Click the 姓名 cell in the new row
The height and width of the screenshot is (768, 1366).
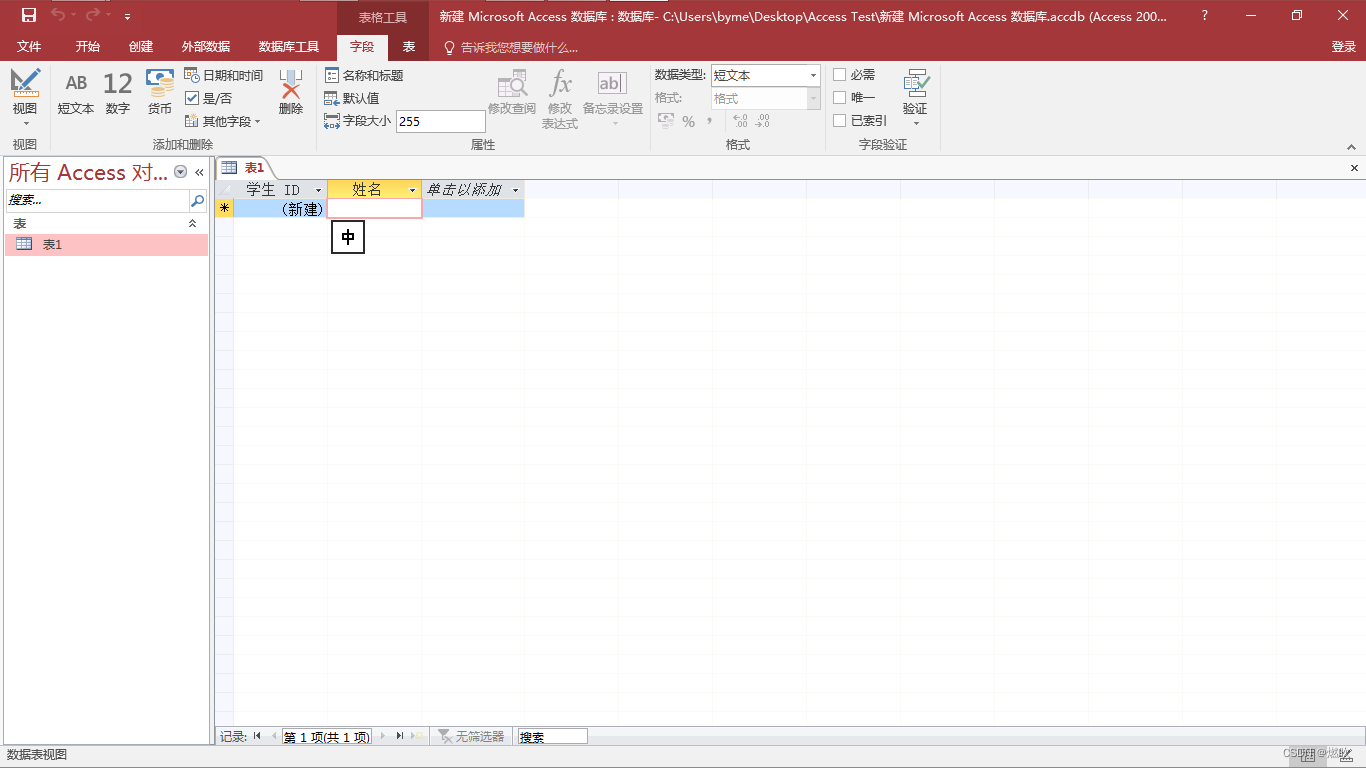click(375, 208)
